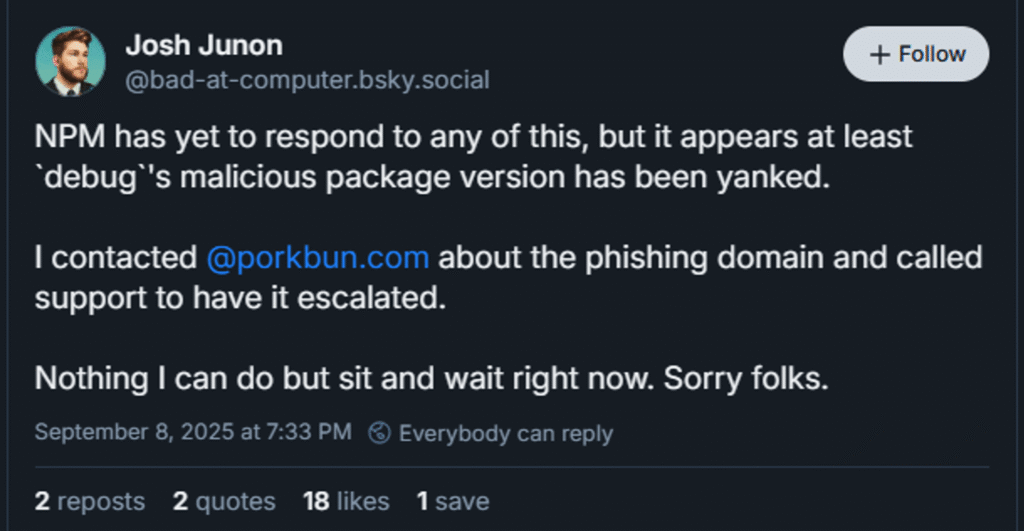The height and width of the screenshot is (531, 1024).
Task: Click the September 8, 2025 timestamp
Action: click(193, 433)
